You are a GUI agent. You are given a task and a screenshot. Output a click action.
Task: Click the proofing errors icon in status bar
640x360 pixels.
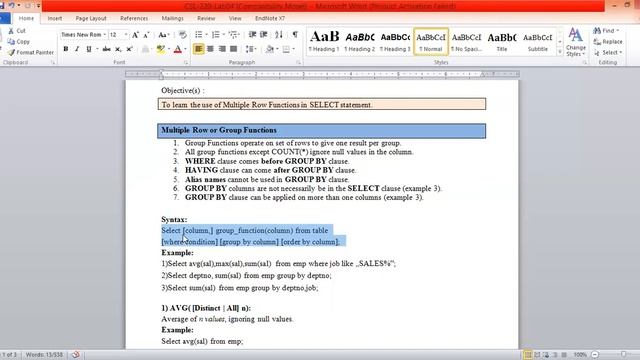tap(76, 355)
